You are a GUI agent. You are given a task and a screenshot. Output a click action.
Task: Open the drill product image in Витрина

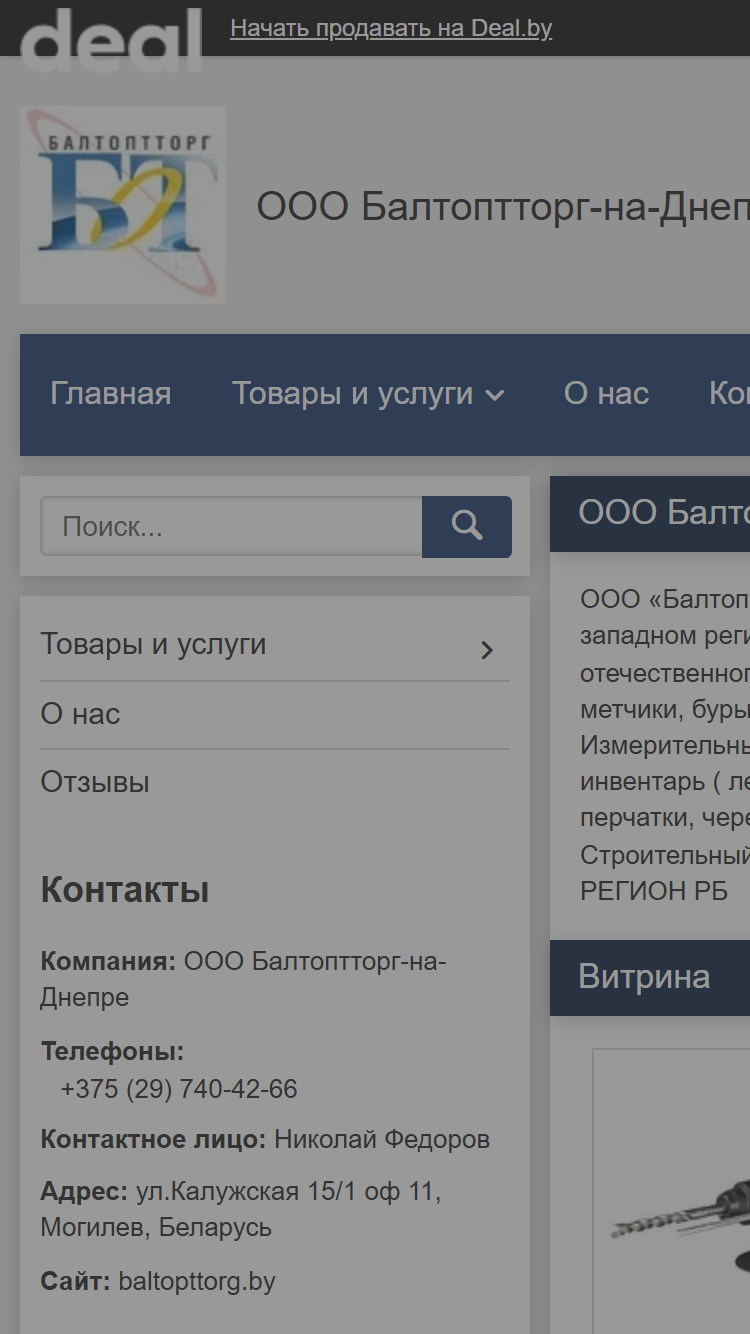(x=672, y=1190)
